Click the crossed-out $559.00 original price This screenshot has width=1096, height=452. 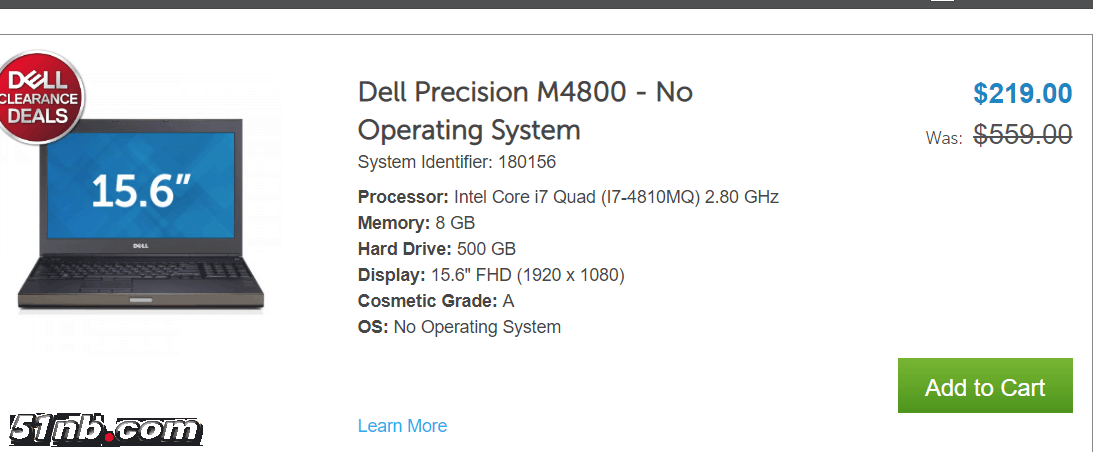(1022, 134)
